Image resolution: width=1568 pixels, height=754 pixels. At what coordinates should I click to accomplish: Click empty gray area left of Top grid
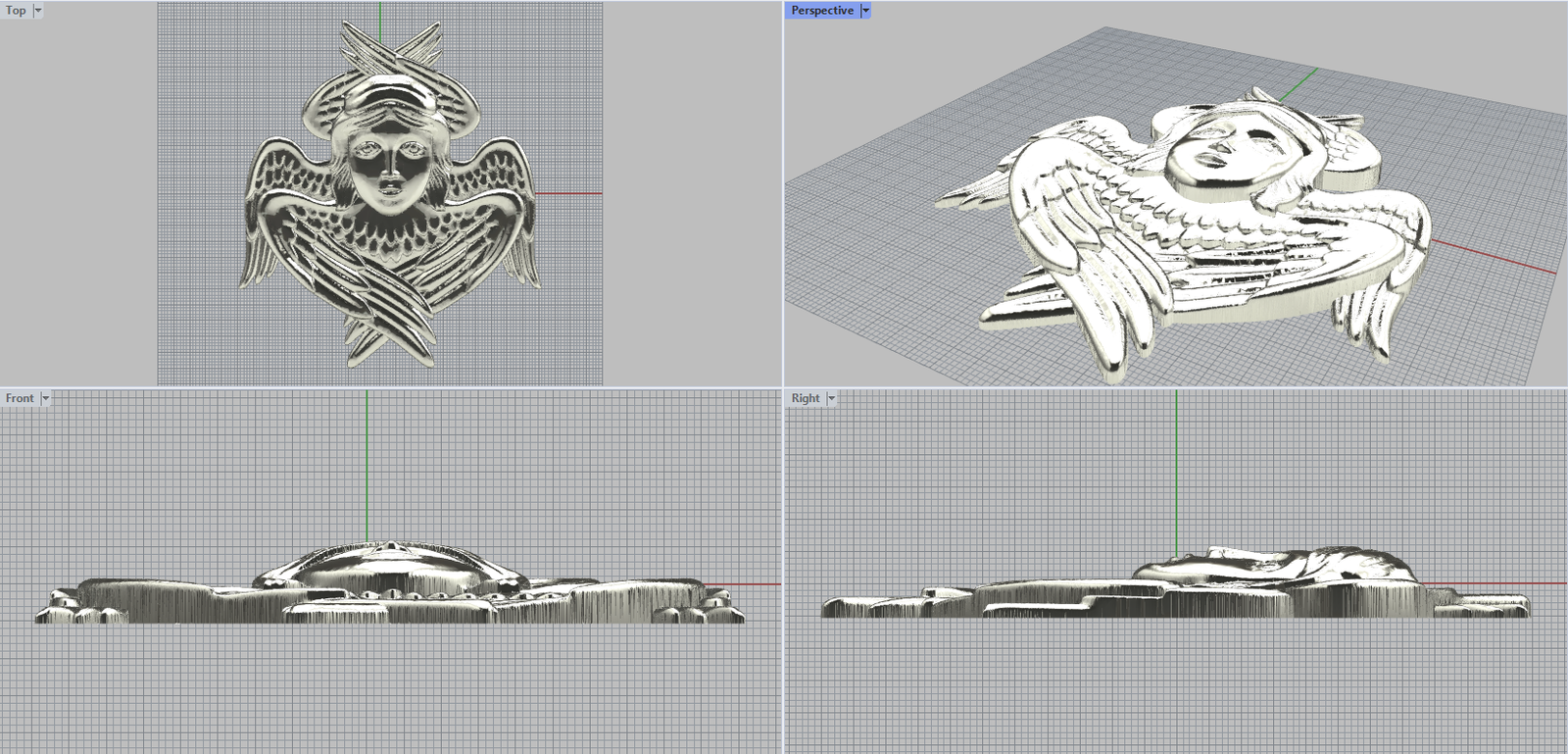[x=78, y=196]
